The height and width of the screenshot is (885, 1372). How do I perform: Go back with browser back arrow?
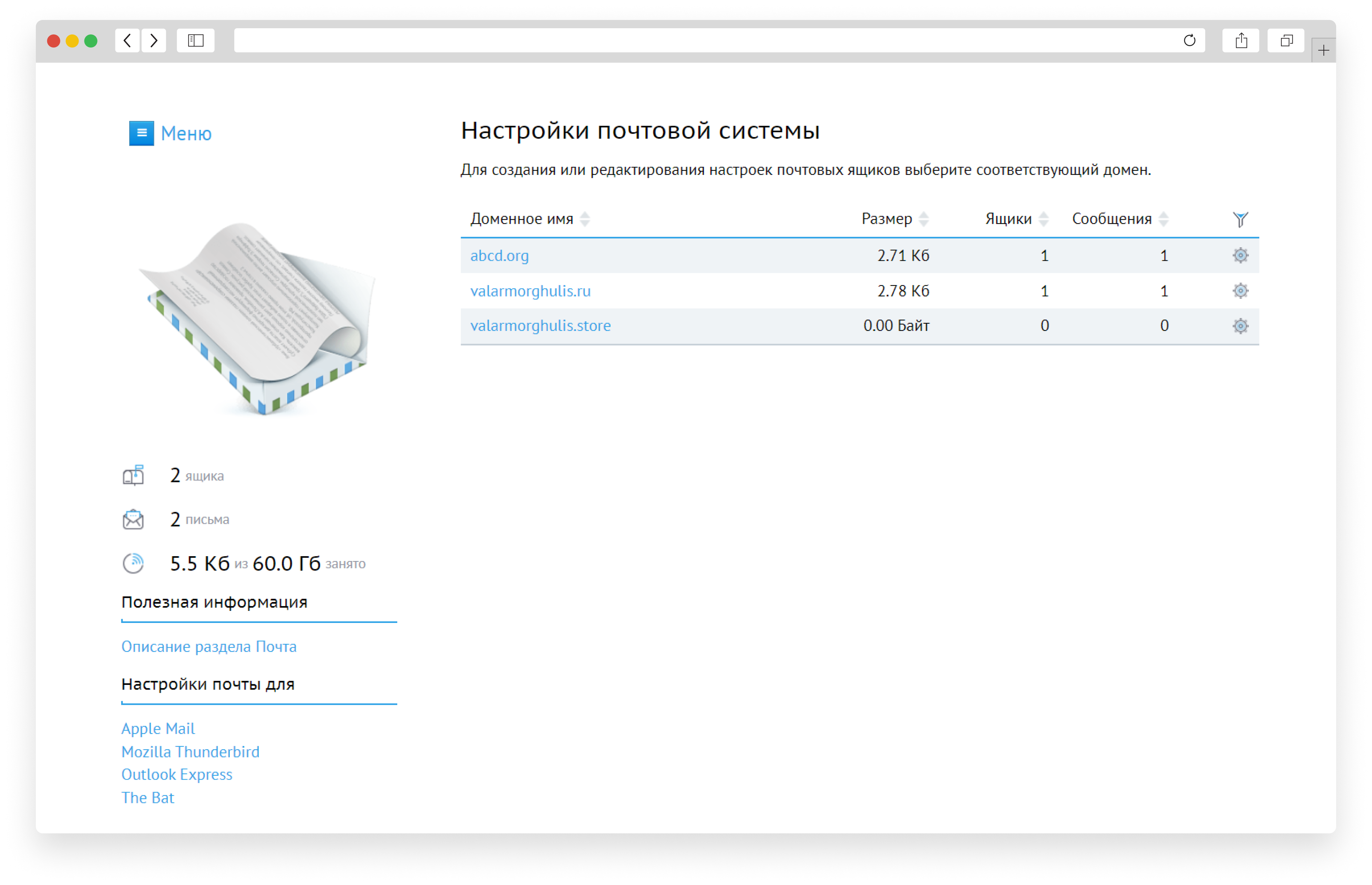tap(127, 40)
